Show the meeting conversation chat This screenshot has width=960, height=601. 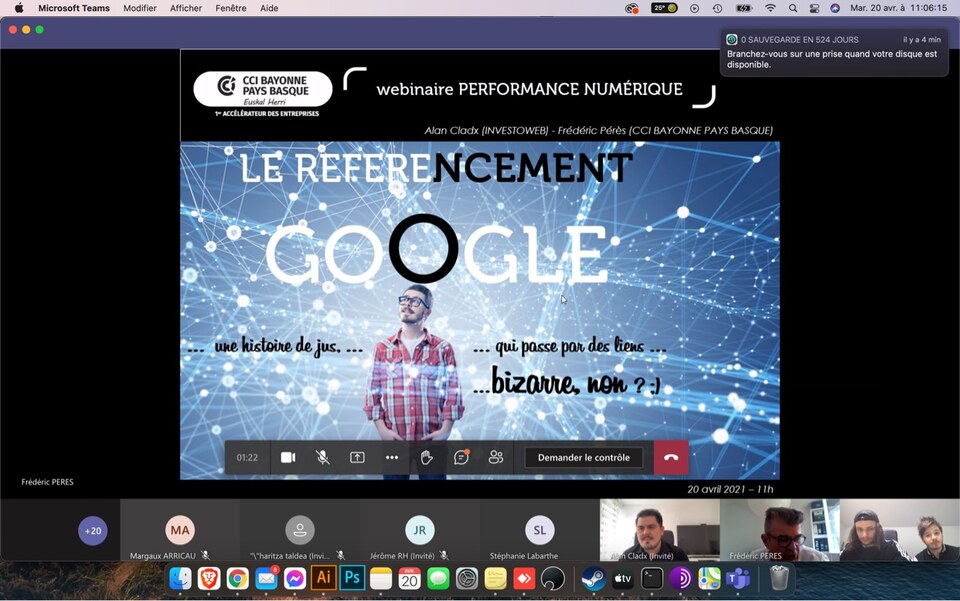tap(461, 458)
